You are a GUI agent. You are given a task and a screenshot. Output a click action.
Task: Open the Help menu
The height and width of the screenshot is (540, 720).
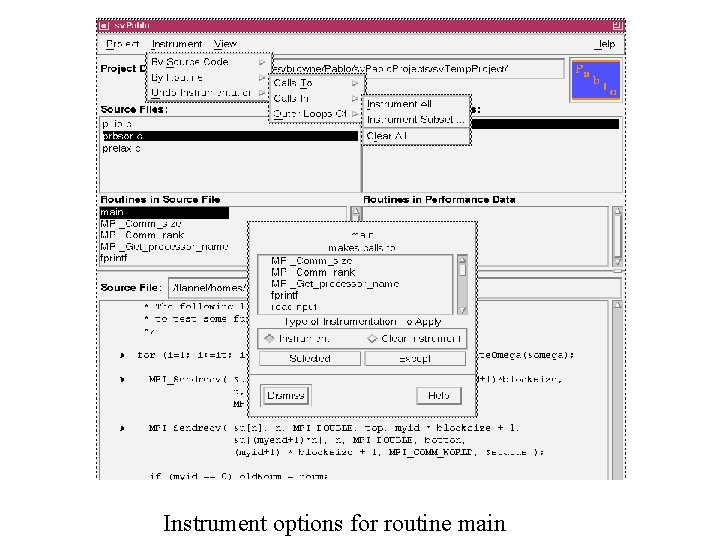click(x=605, y=44)
